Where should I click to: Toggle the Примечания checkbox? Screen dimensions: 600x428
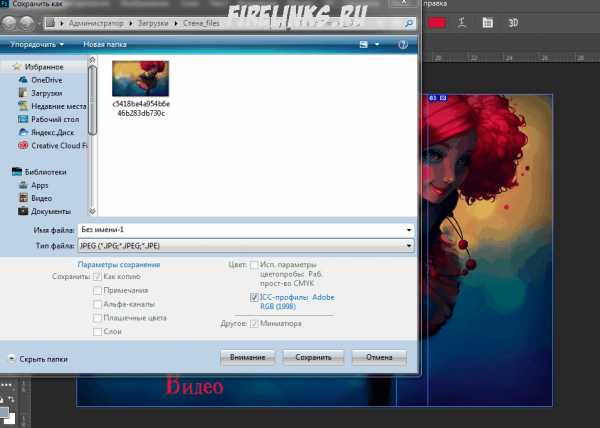(x=97, y=291)
